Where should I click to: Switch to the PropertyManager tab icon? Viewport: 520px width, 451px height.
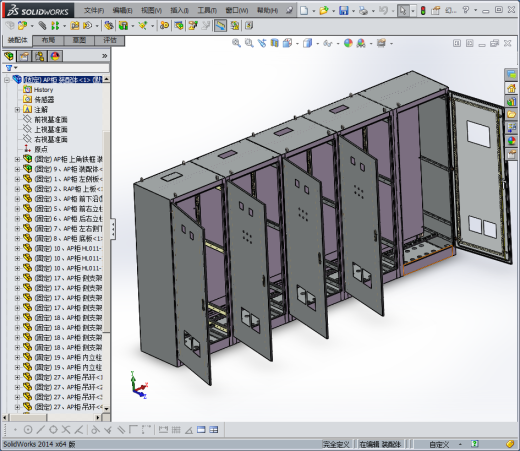[x=24, y=56]
